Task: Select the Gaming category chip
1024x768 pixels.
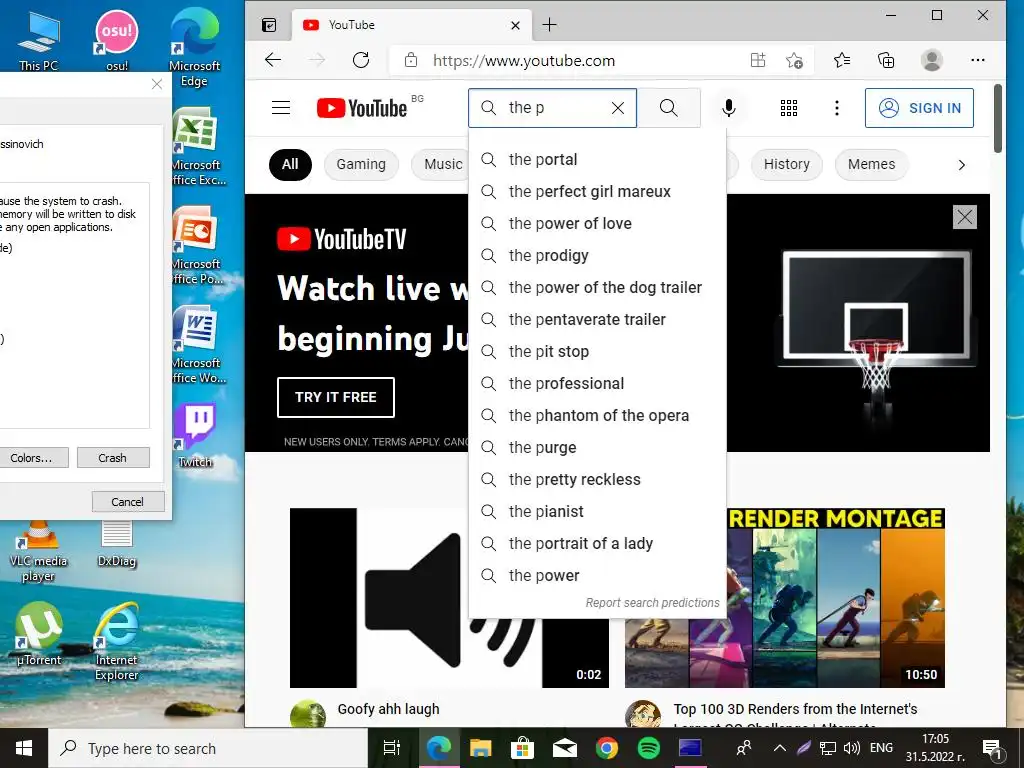Action: (361, 165)
